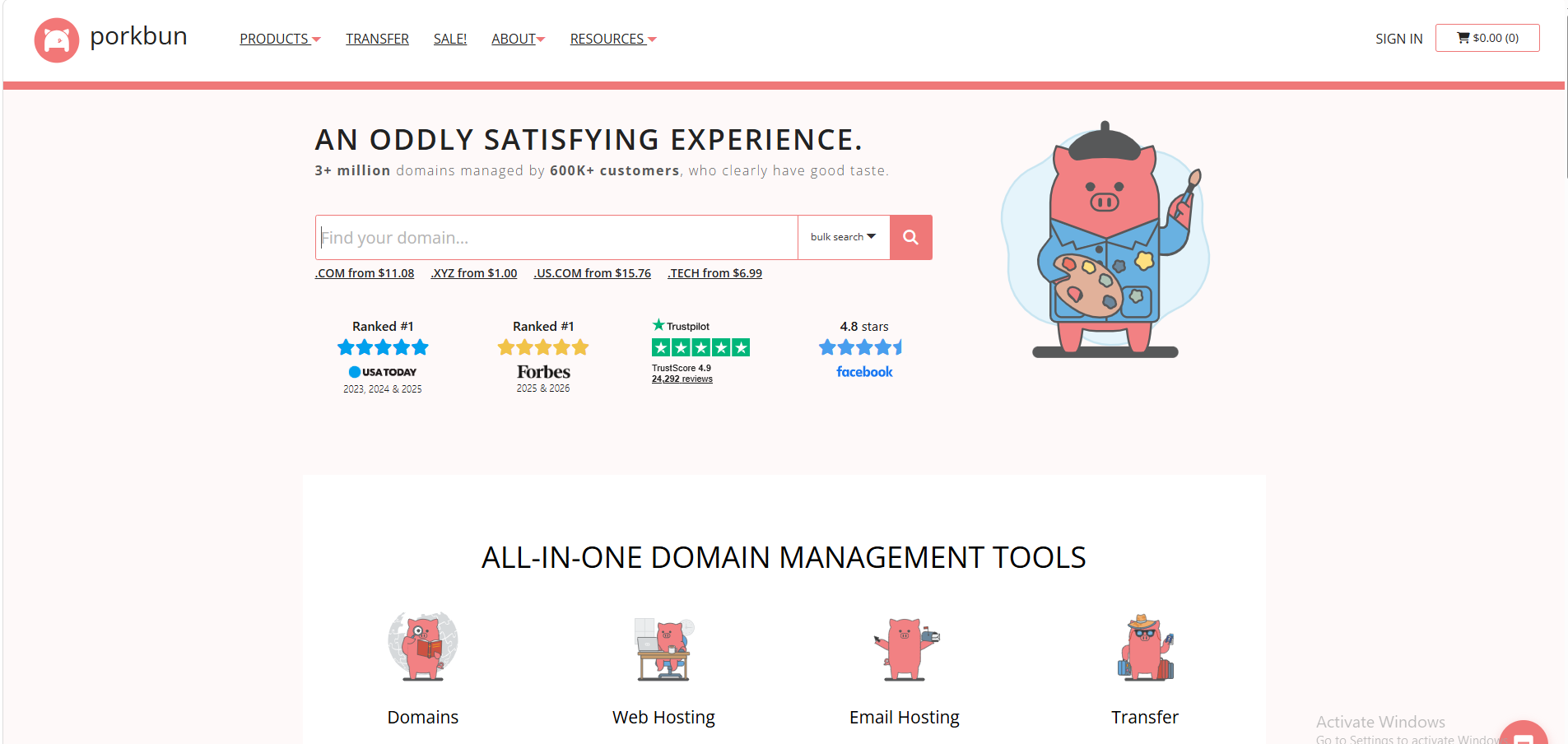The height and width of the screenshot is (744, 1568).
Task: Click the Sign In link
Action: point(1398,39)
